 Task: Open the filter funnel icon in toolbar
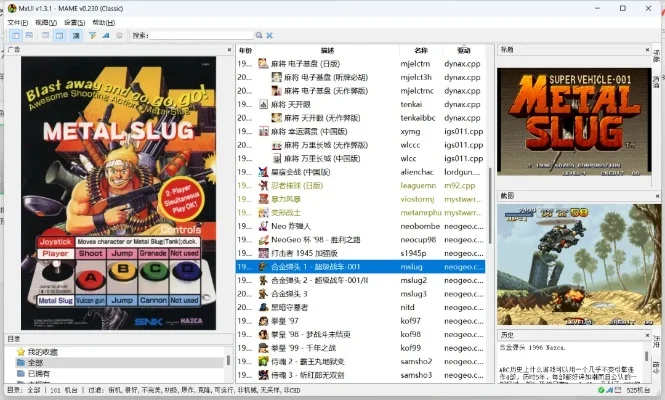(x=92, y=36)
